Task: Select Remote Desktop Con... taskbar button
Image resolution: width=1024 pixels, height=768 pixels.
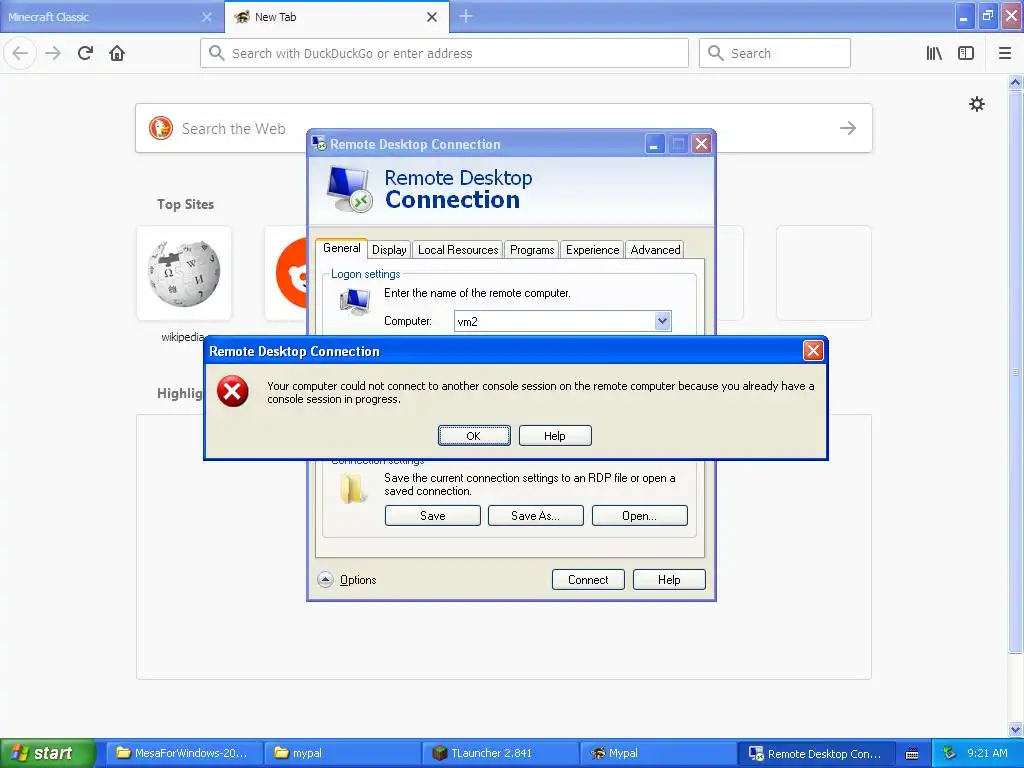Action: (816, 753)
